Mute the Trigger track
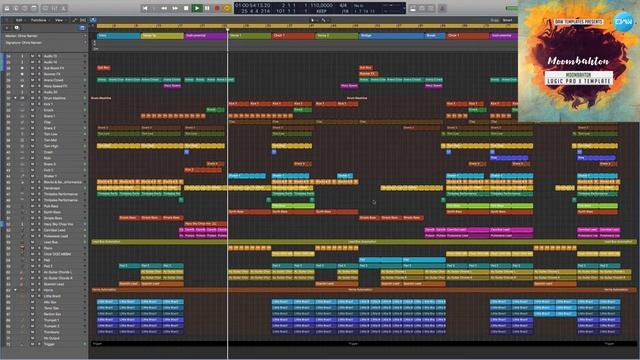 [33, 344]
